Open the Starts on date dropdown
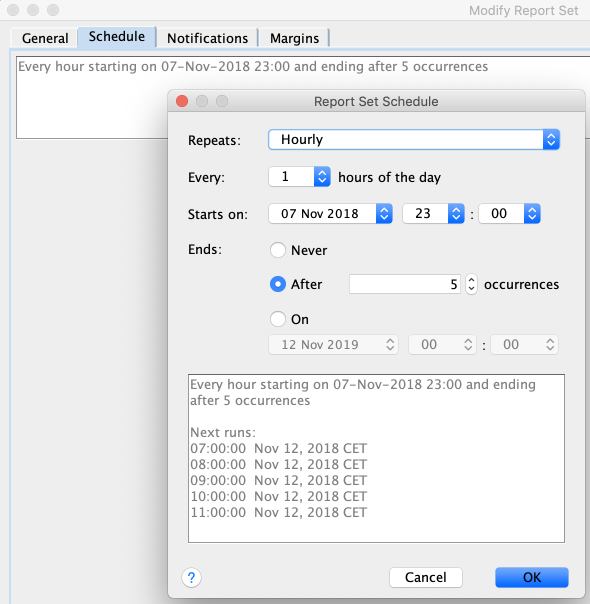Image resolution: width=590 pixels, height=604 pixels. (x=330, y=213)
